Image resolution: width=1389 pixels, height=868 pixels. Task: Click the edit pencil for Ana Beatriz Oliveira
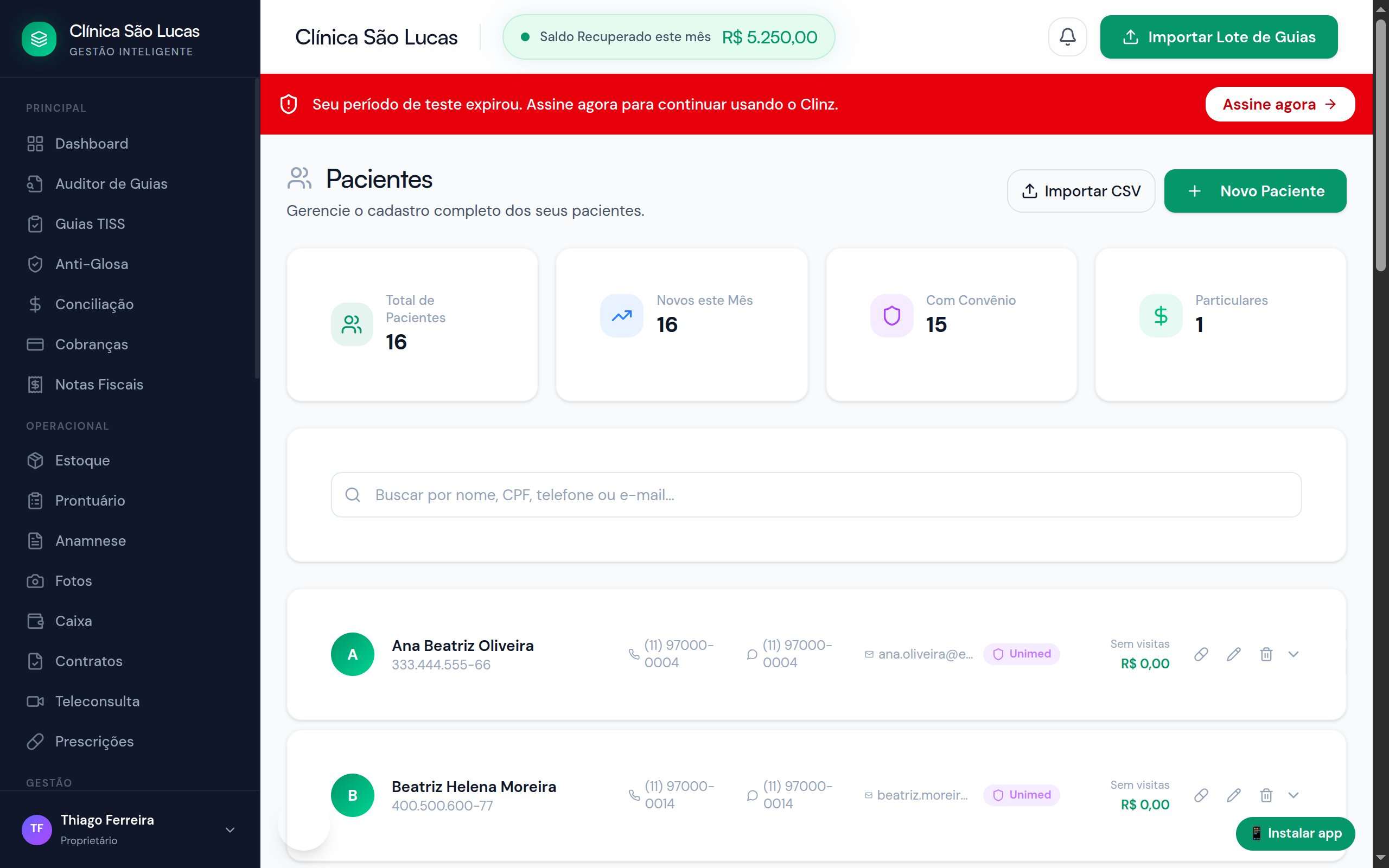tap(1233, 654)
